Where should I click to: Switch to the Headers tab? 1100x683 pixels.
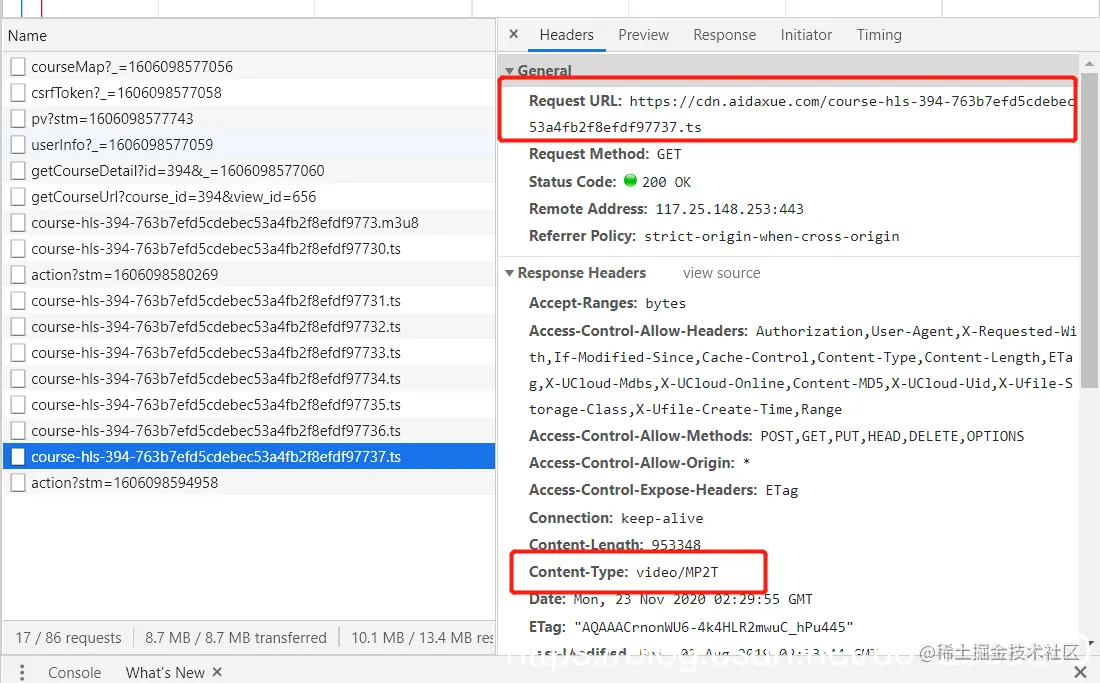pyautogui.click(x=566, y=35)
